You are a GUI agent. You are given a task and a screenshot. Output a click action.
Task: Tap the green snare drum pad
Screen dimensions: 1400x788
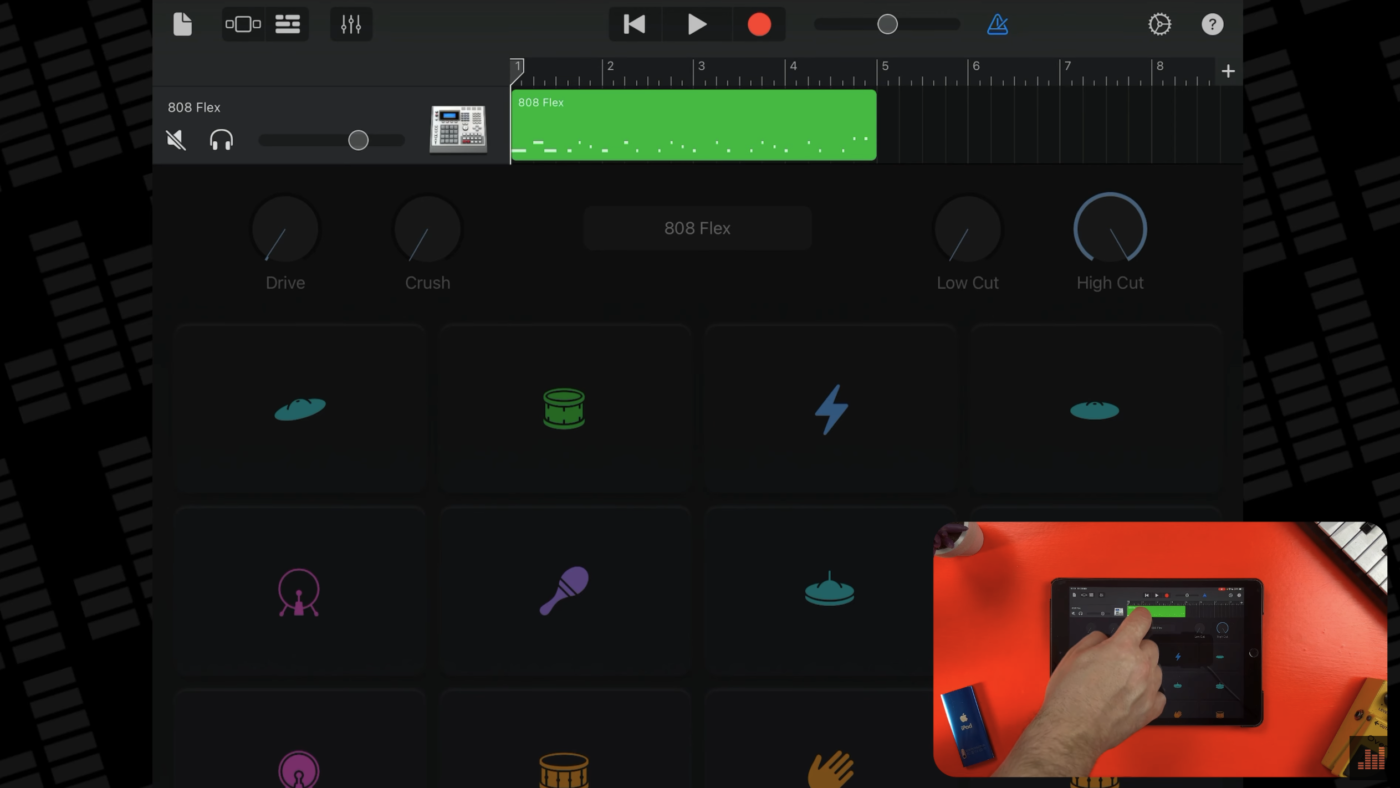[564, 408]
